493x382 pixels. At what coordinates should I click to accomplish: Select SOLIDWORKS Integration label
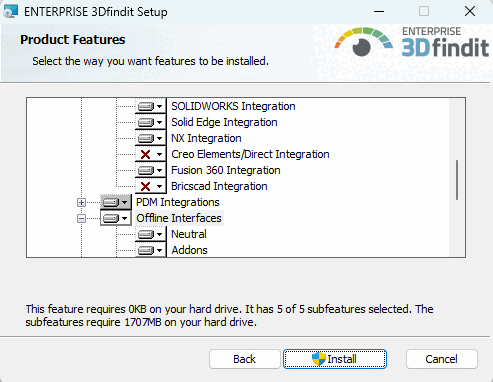(233, 106)
